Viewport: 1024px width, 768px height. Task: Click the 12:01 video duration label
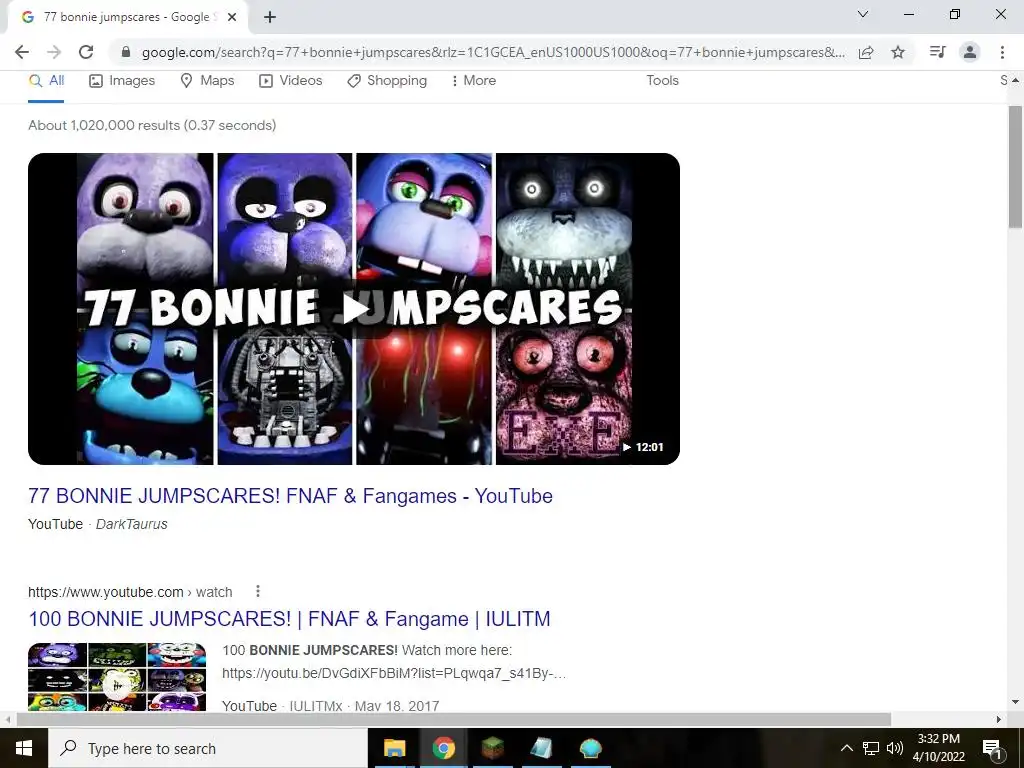coord(643,447)
